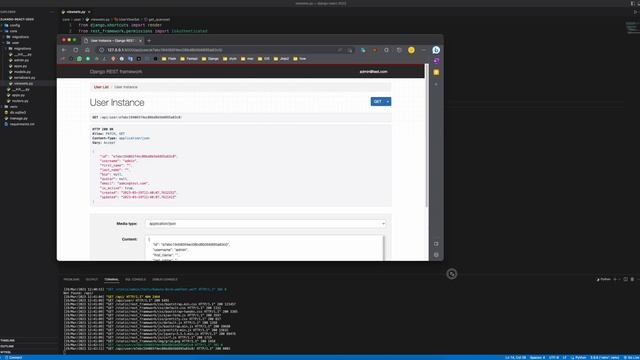Open the Media type dropdown
This screenshot has width=640, height=360.
pos(265,224)
